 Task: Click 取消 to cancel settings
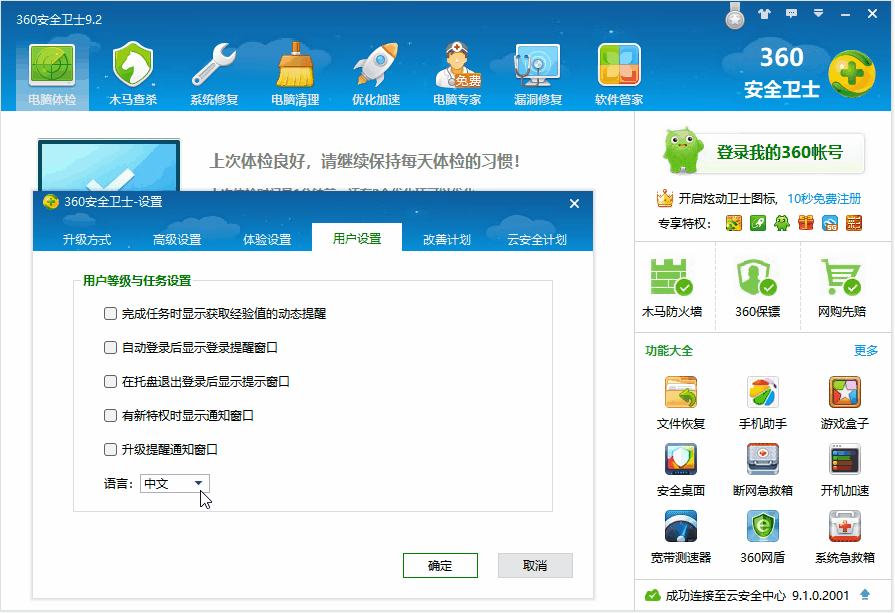(535, 565)
